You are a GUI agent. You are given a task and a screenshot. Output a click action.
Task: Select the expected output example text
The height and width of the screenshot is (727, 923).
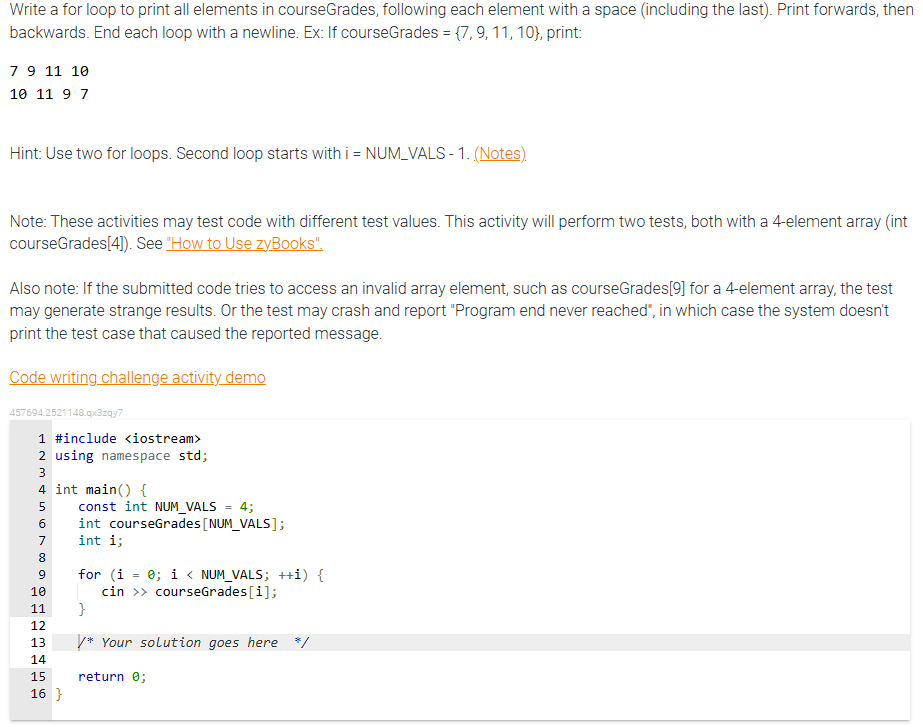[47, 82]
